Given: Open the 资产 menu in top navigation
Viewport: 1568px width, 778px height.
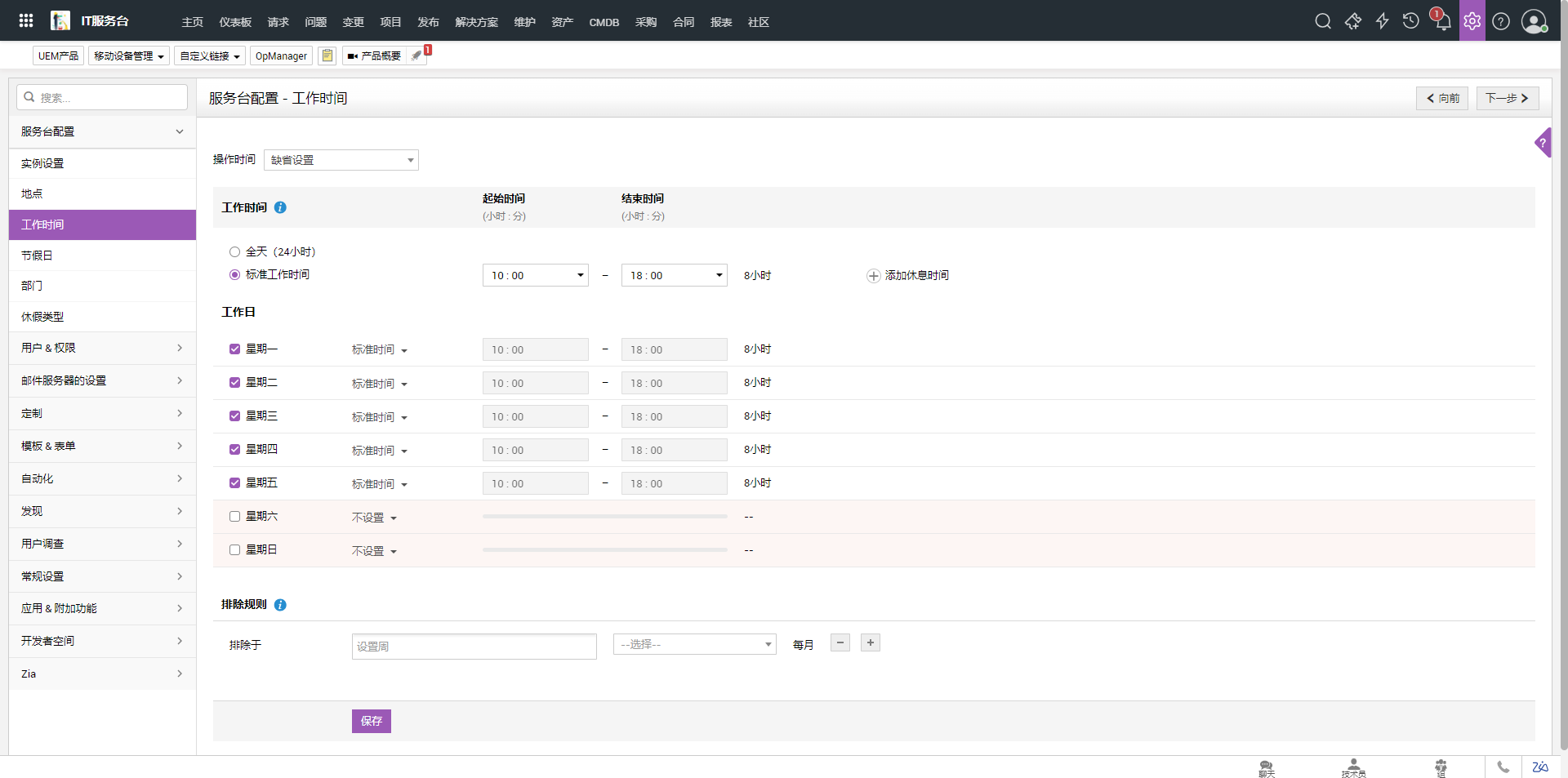Looking at the screenshot, I should [x=562, y=22].
